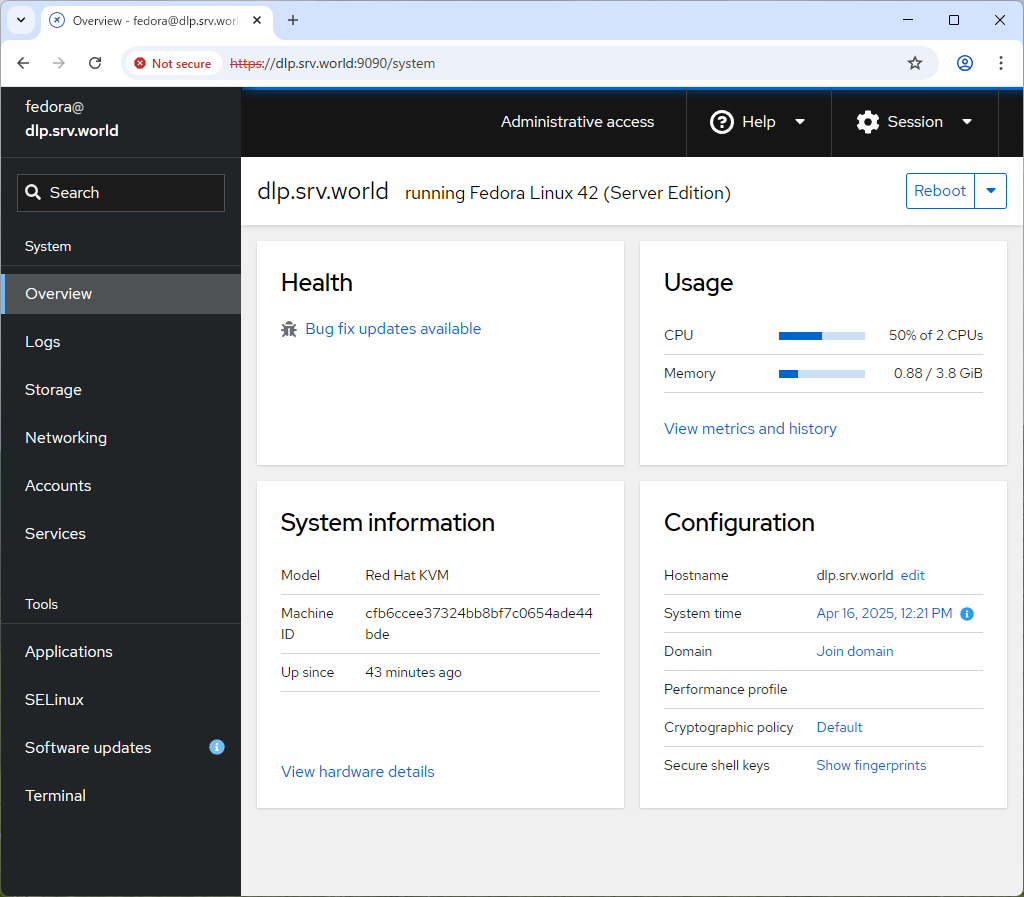Click the info badge next to Software updates
This screenshot has width=1024, height=897.
pos(217,747)
